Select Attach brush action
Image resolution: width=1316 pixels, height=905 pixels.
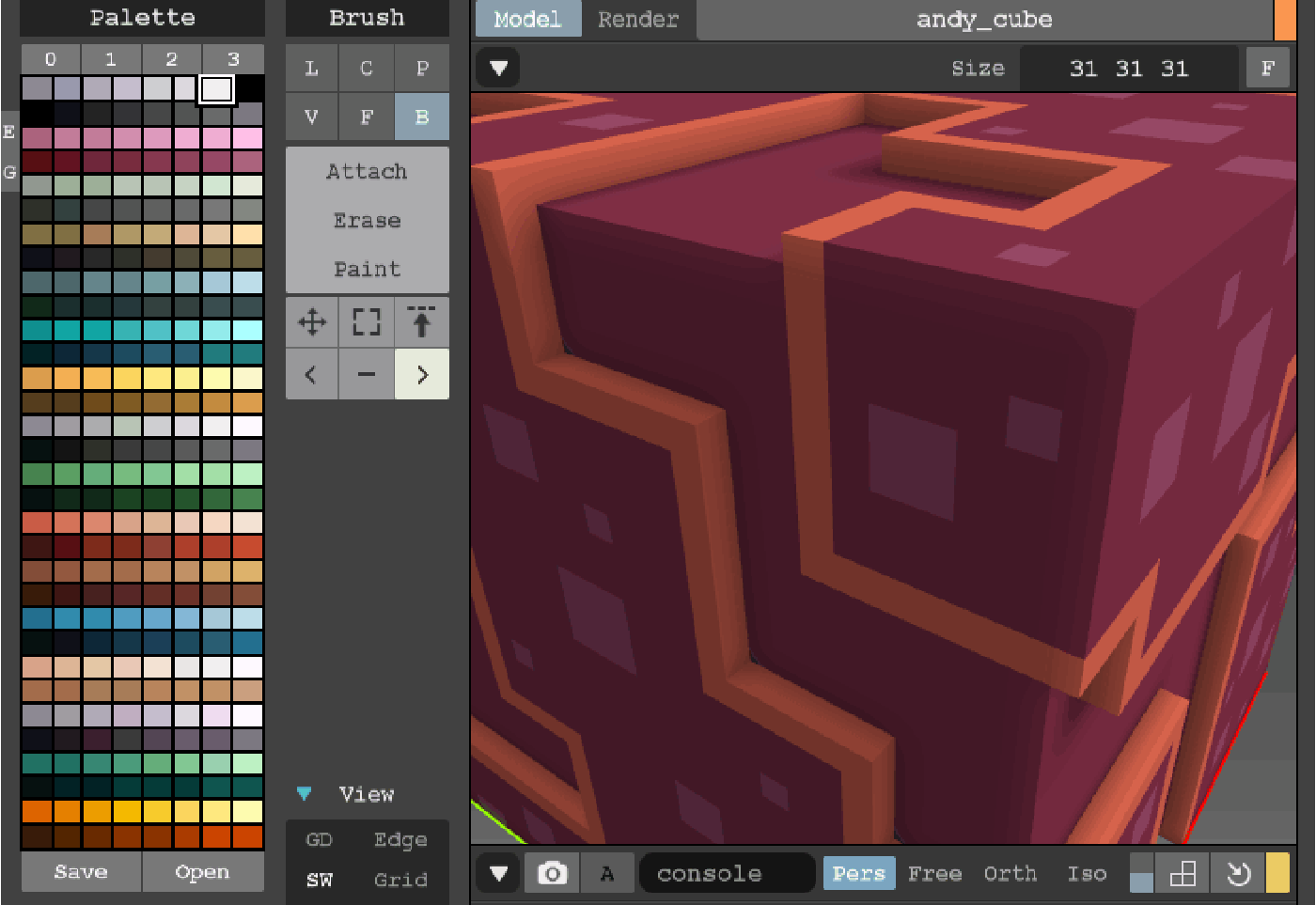pos(367,171)
